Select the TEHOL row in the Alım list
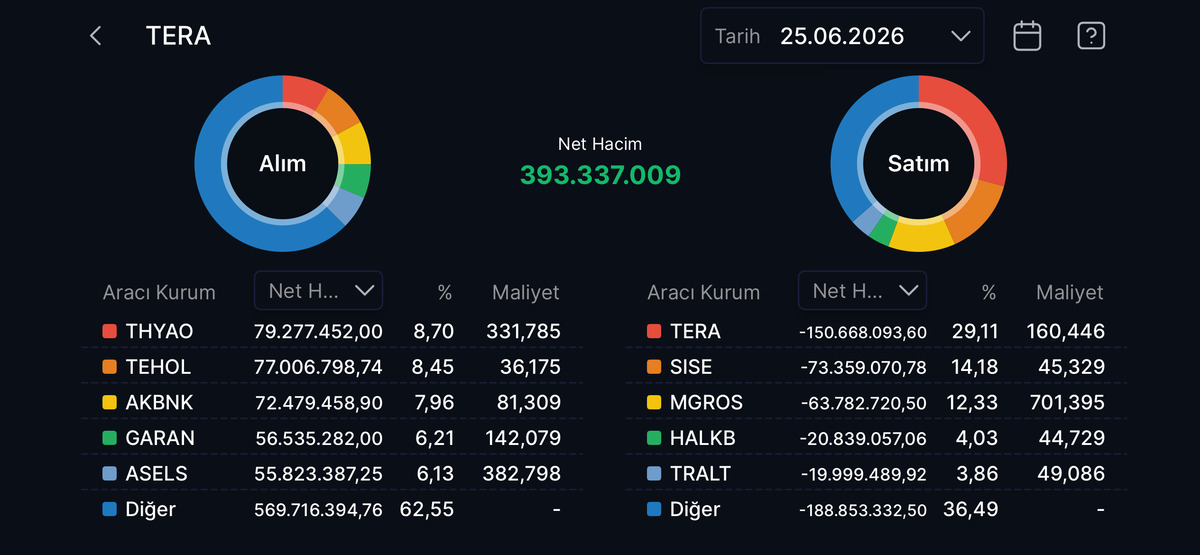The height and width of the screenshot is (555, 1200). pos(331,367)
